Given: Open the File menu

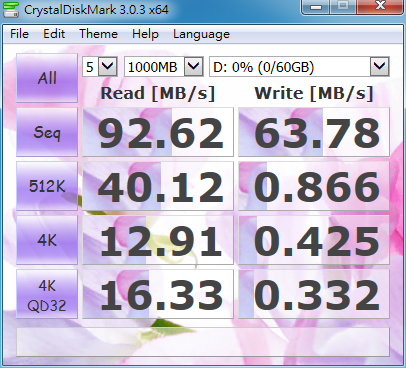Looking at the screenshot, I should pos(19,34).
